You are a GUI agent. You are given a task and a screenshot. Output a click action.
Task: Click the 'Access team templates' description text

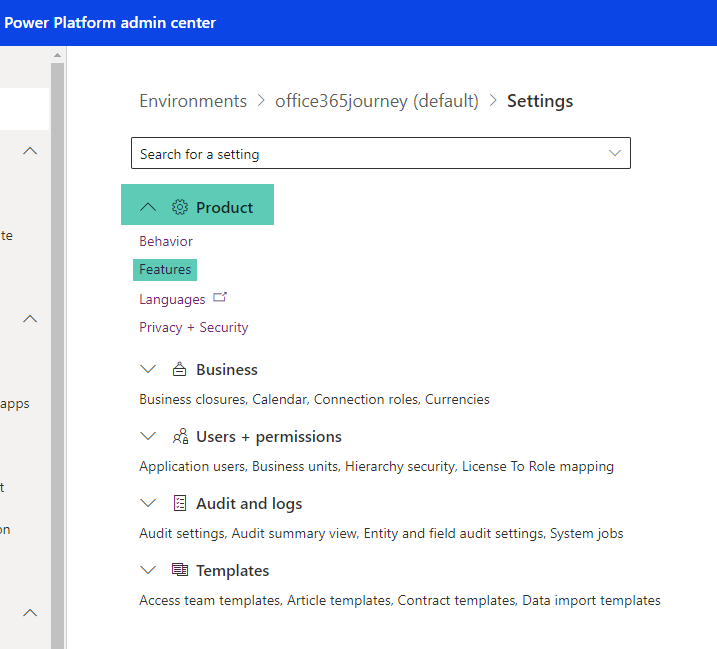pyautogui.click(x=400, y=601)
